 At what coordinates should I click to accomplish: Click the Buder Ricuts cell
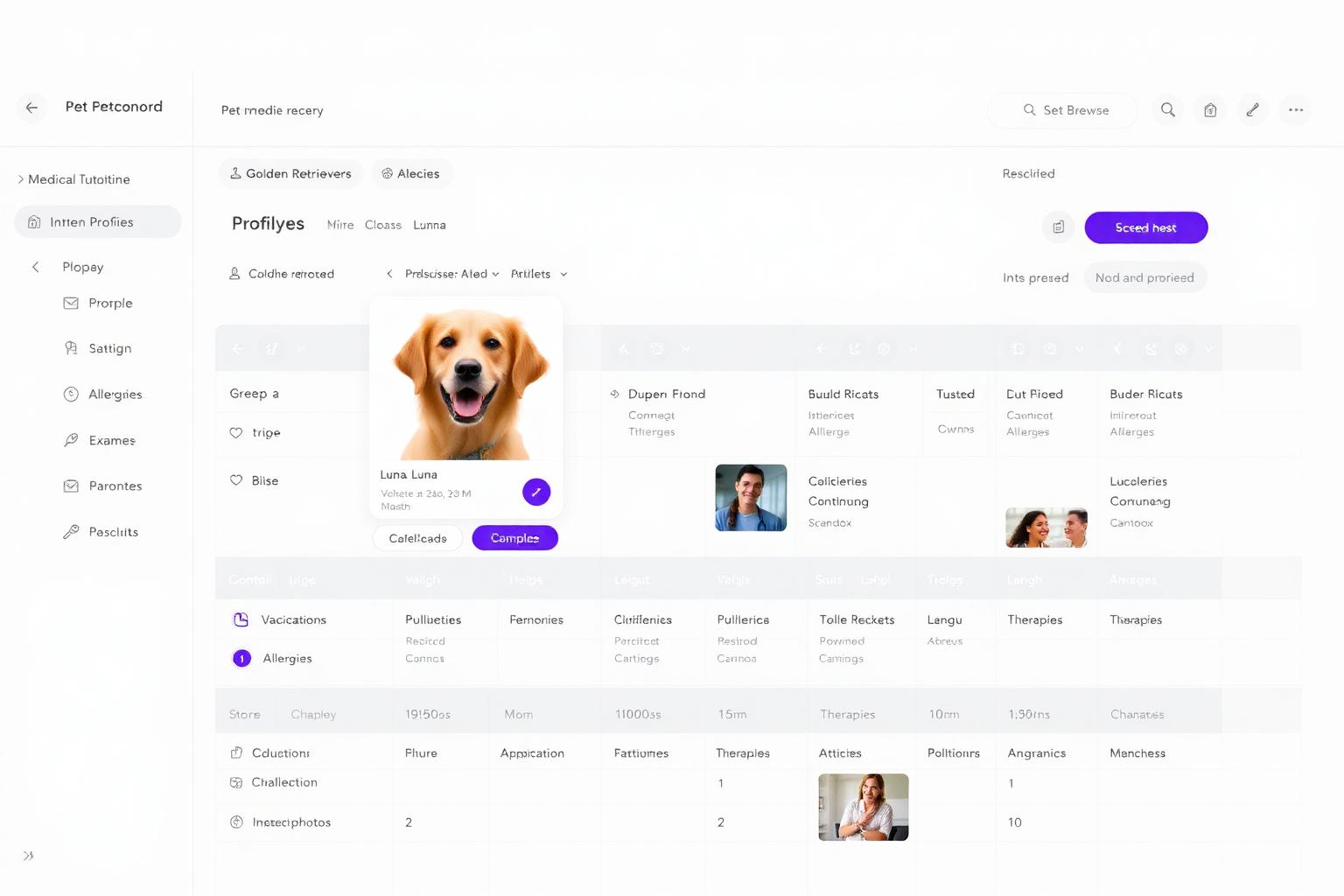click(1146, 395)
